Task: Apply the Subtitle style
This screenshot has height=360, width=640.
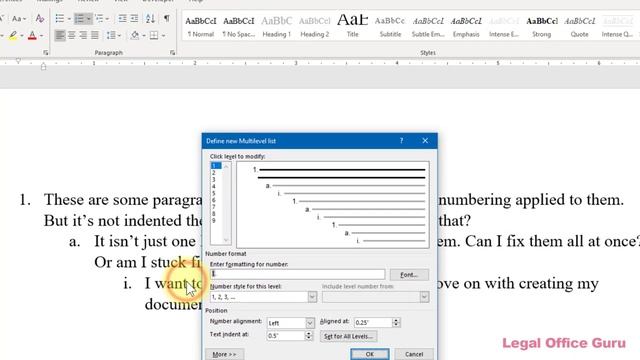Action: [390, 27]
